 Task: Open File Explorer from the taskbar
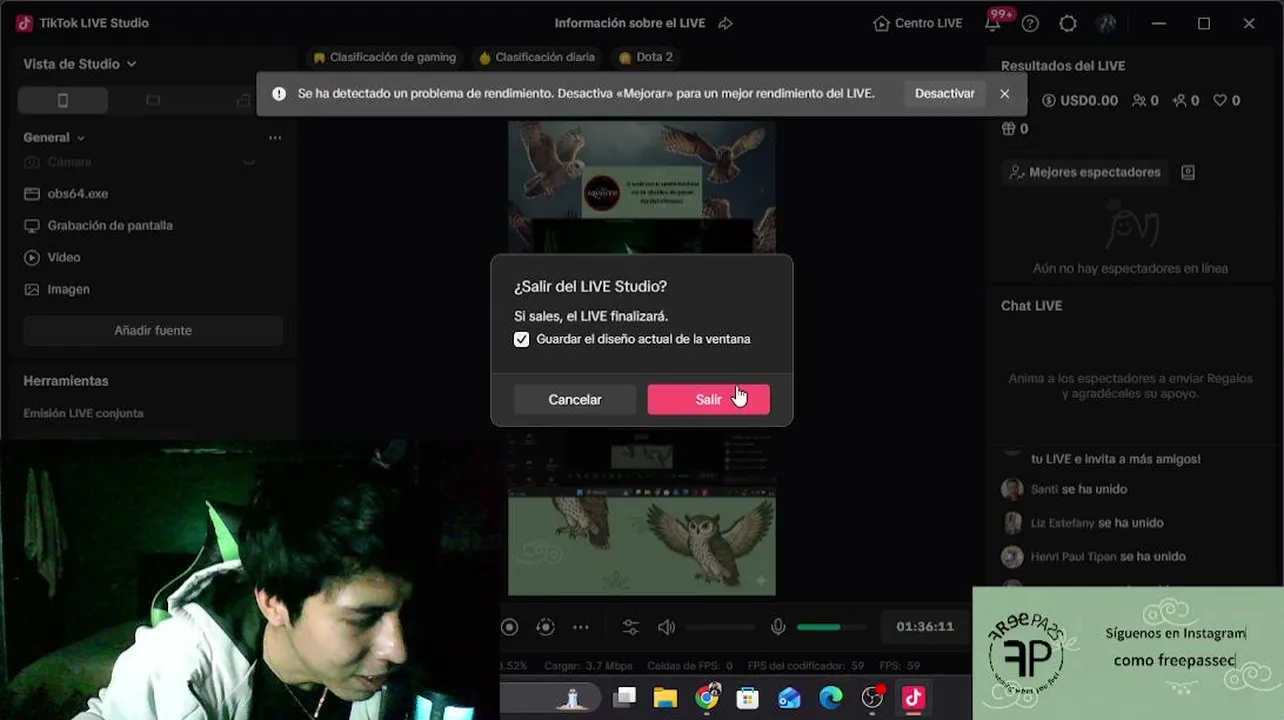point(665,698)
